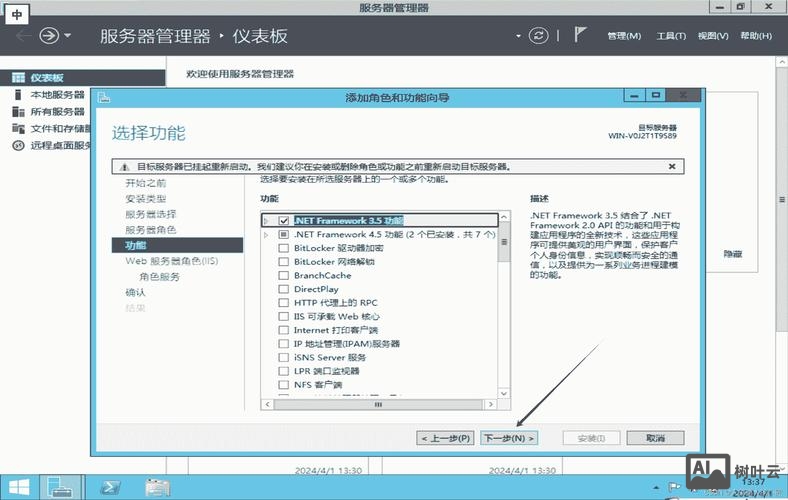The image size is (788, 500).
Task: Click the refresh icon in Server Manager header
Action: coord(538,36)
